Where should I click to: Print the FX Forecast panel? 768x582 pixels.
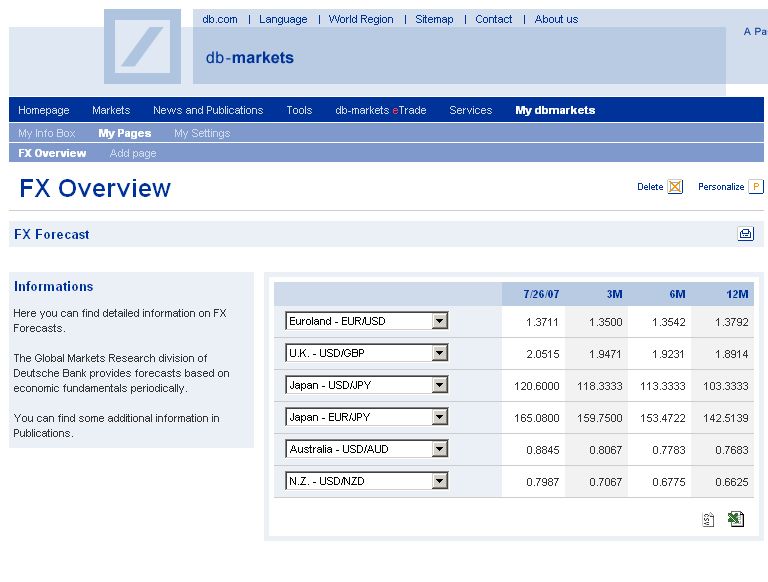[x=745, y=234]
